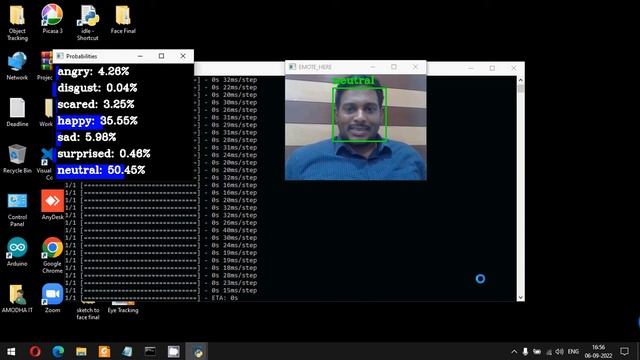The width and height of the screenshot is (640, 360).
Task: Click the disgust 0.04% row
Action: 97,88
